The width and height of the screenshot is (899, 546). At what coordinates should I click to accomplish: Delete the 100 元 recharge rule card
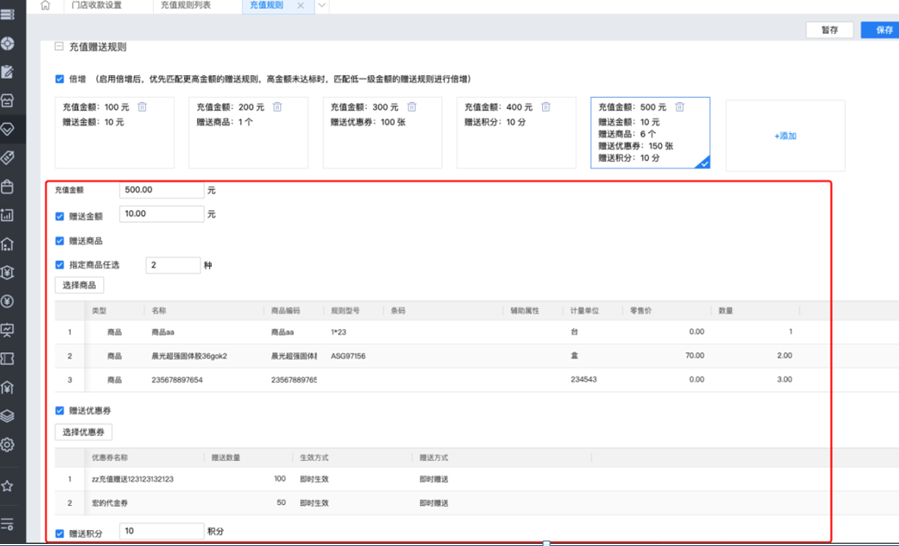pos(142,107)
